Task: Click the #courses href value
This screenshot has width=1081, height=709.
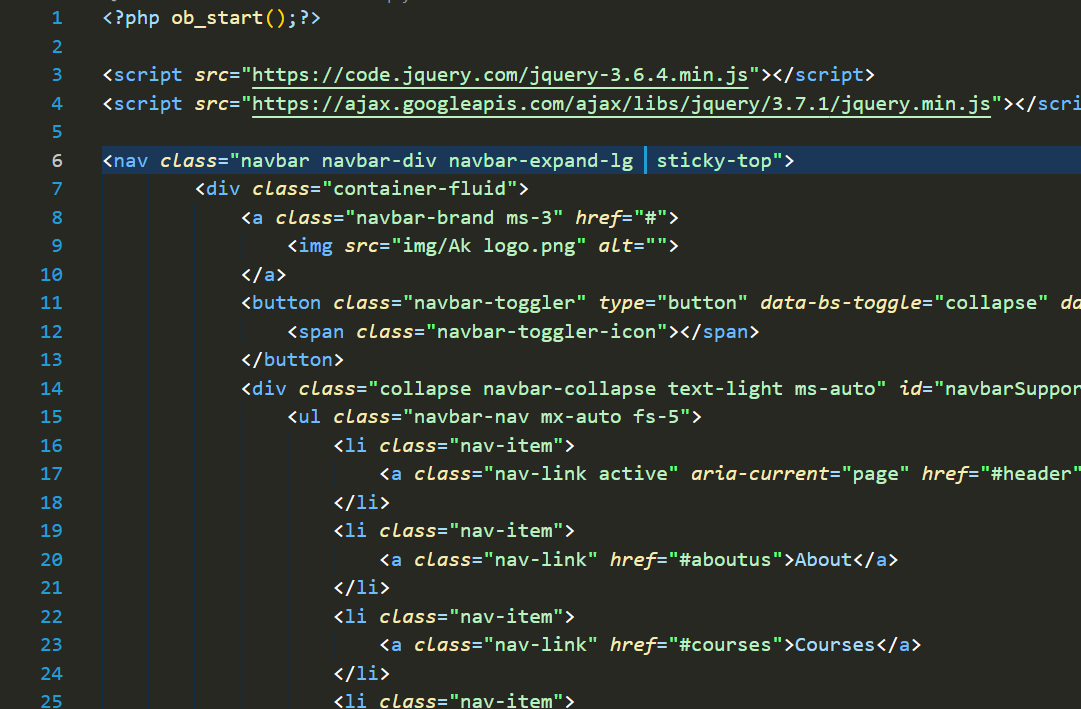Action: (x=726, y=645)
